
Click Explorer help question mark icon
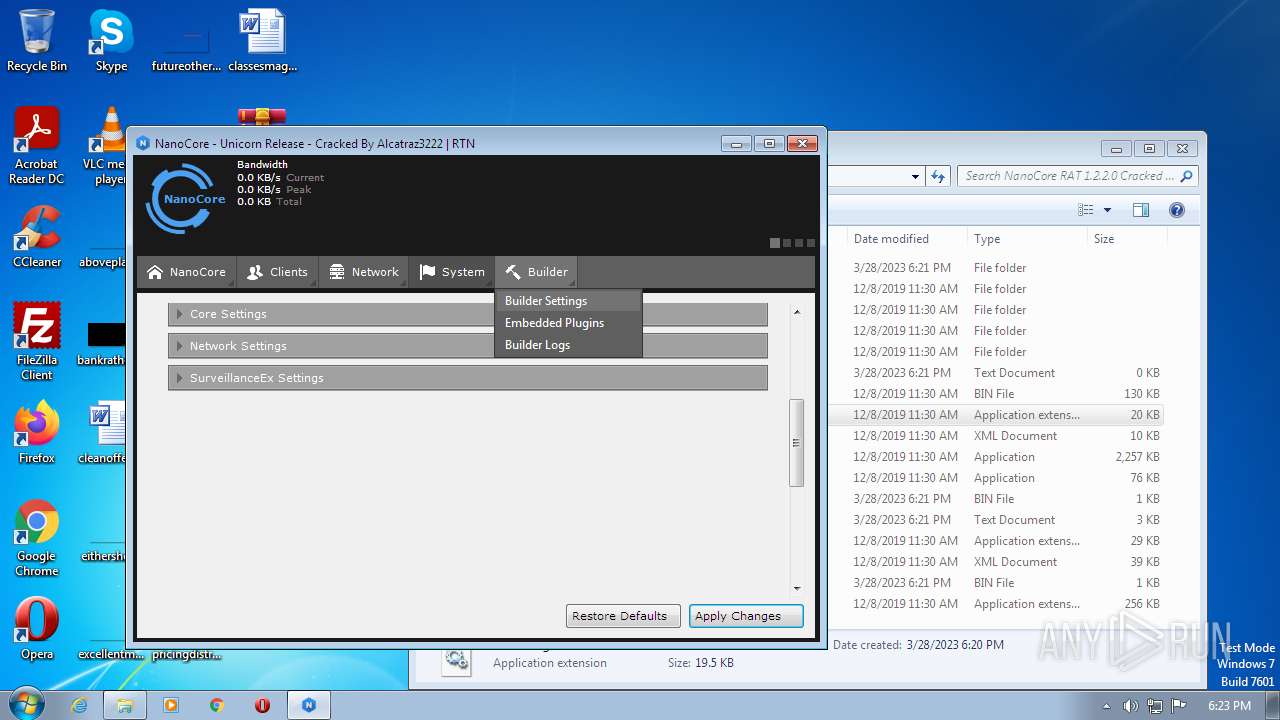point(1177,210)
